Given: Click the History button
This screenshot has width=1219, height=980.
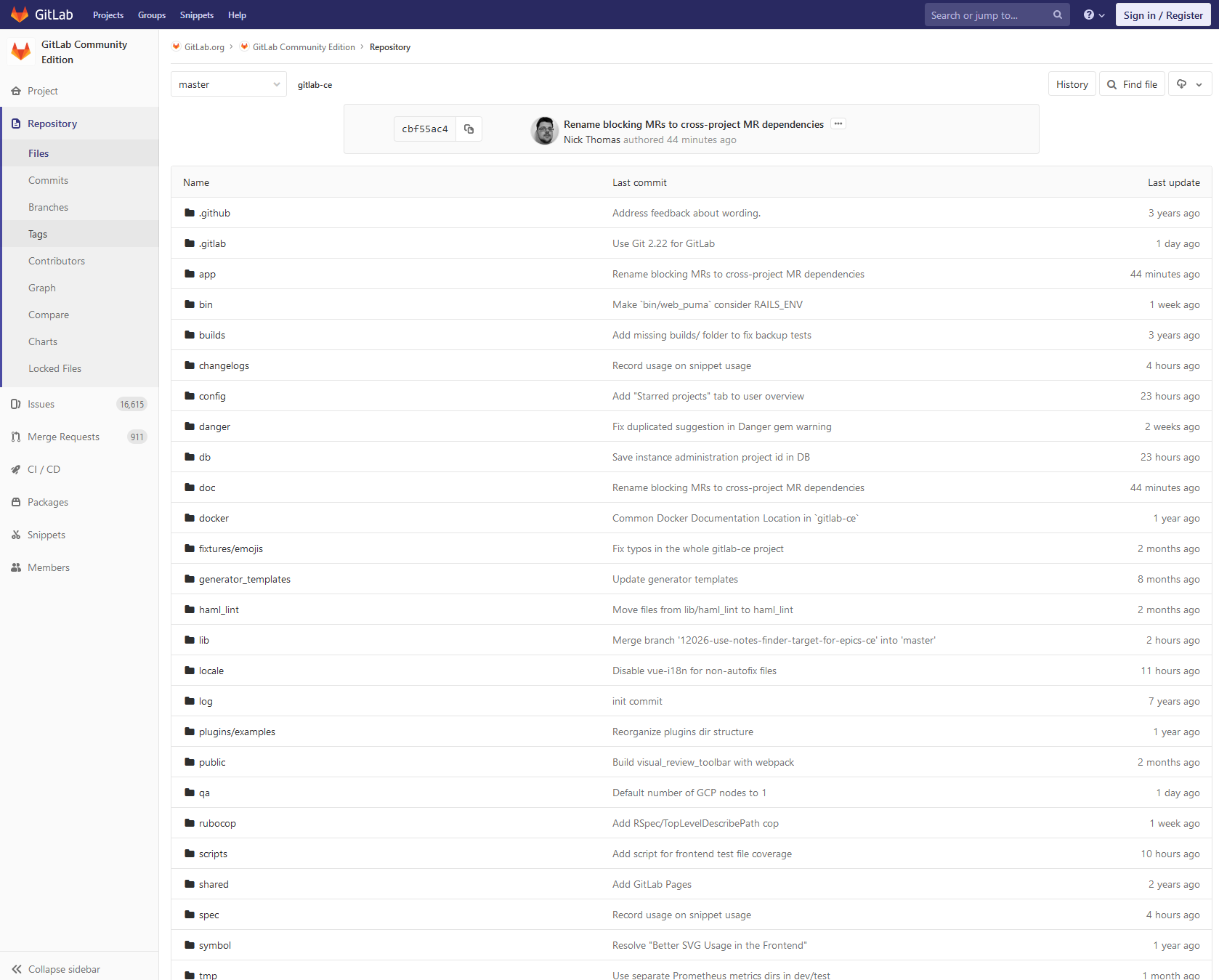Looking at the screenshot, I should [x=1072, y=84].
